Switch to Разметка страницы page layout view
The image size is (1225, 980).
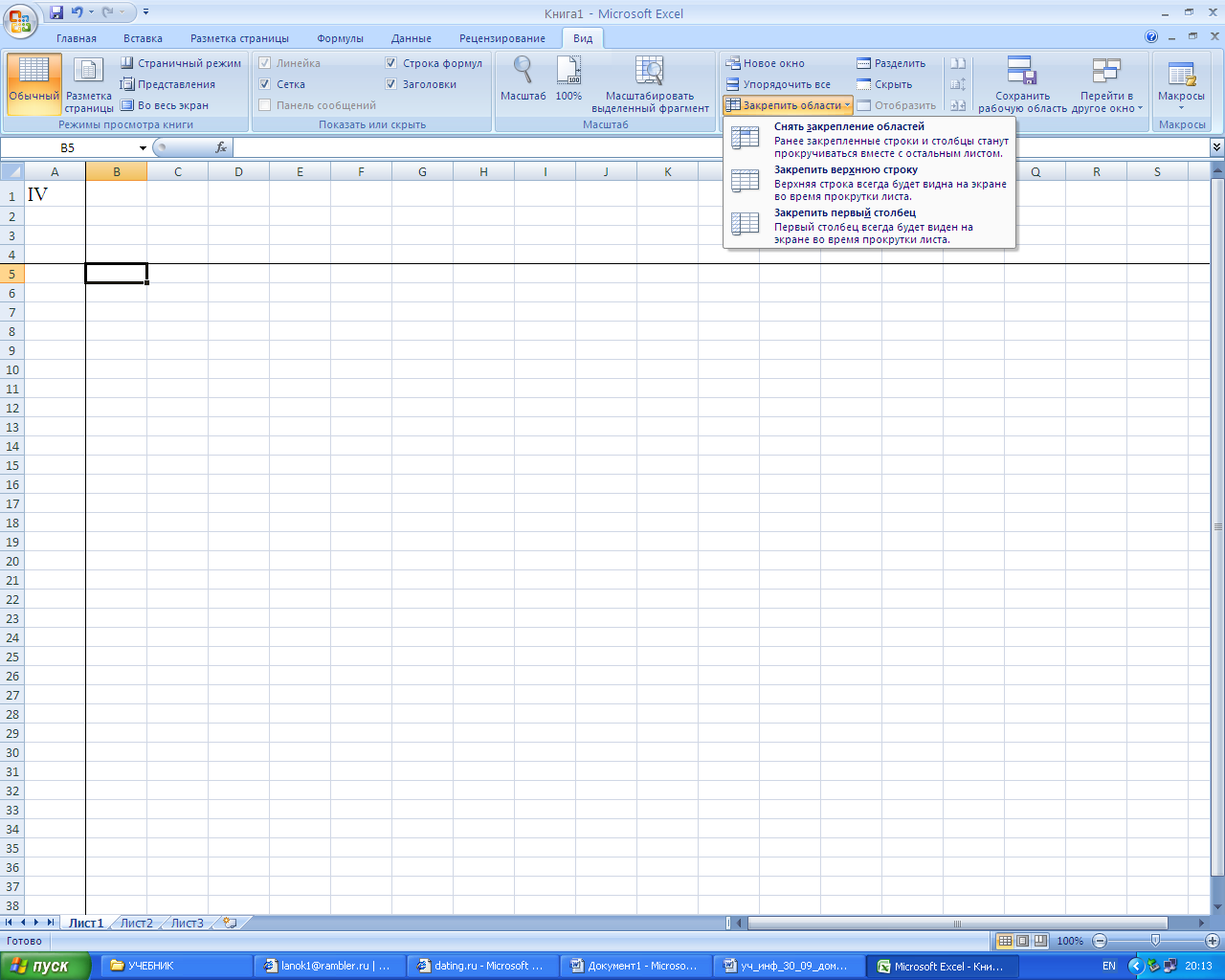(89, 84)
